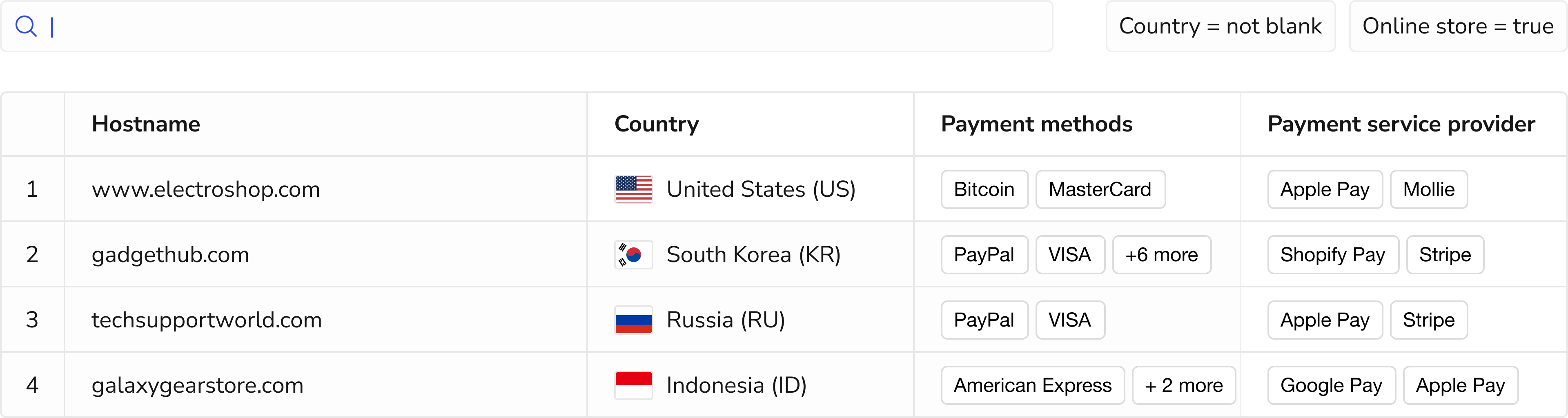
Task: Toggle the Country = not blank filter
Action: point(1220,26)
